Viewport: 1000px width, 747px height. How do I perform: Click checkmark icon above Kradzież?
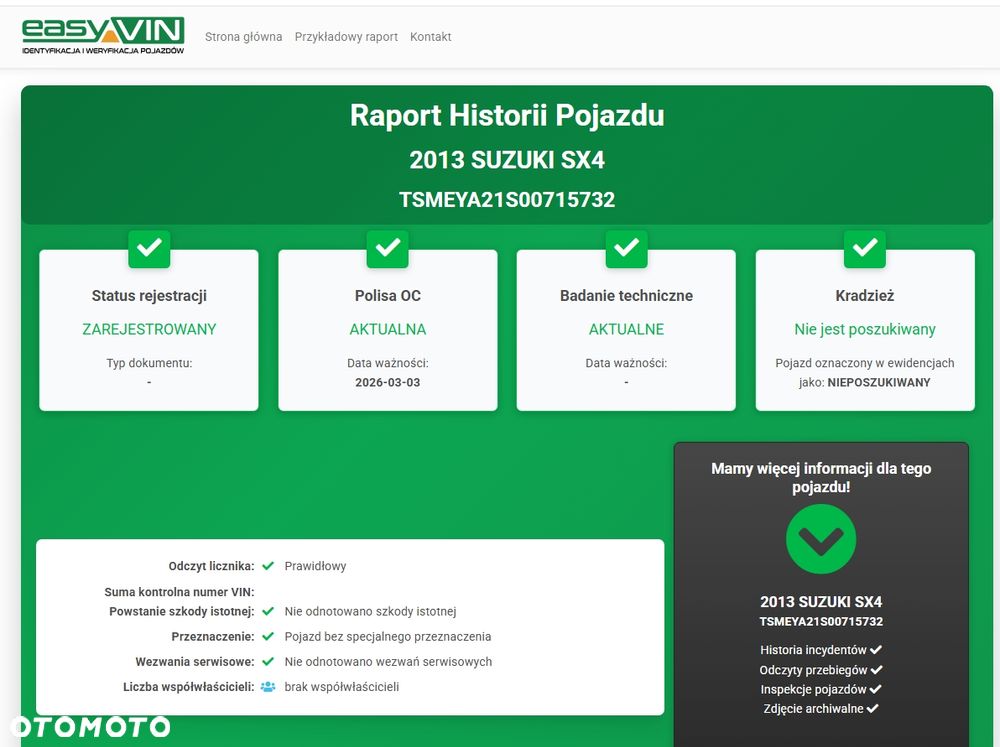tap(865, 249)
